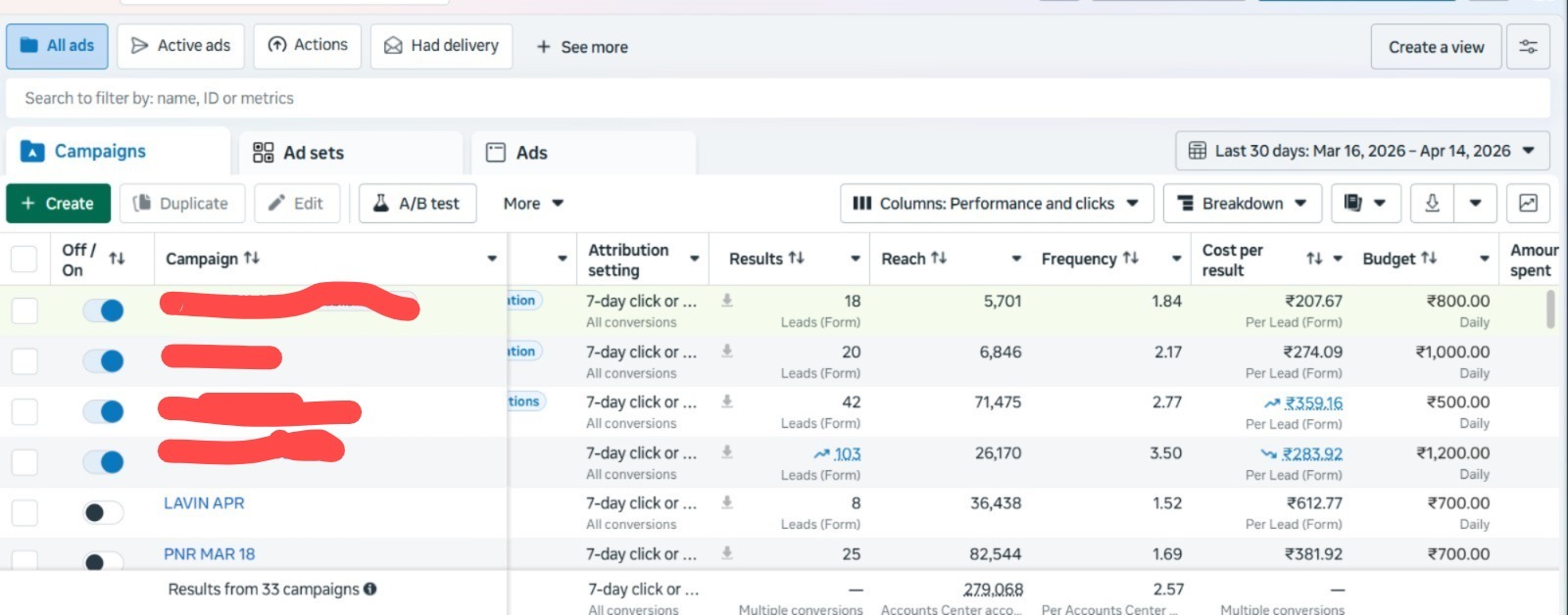Screen dimensions: 1568x615
Task: Open the Attribution setting column dropdown arrow
Action: pos(694,259)
